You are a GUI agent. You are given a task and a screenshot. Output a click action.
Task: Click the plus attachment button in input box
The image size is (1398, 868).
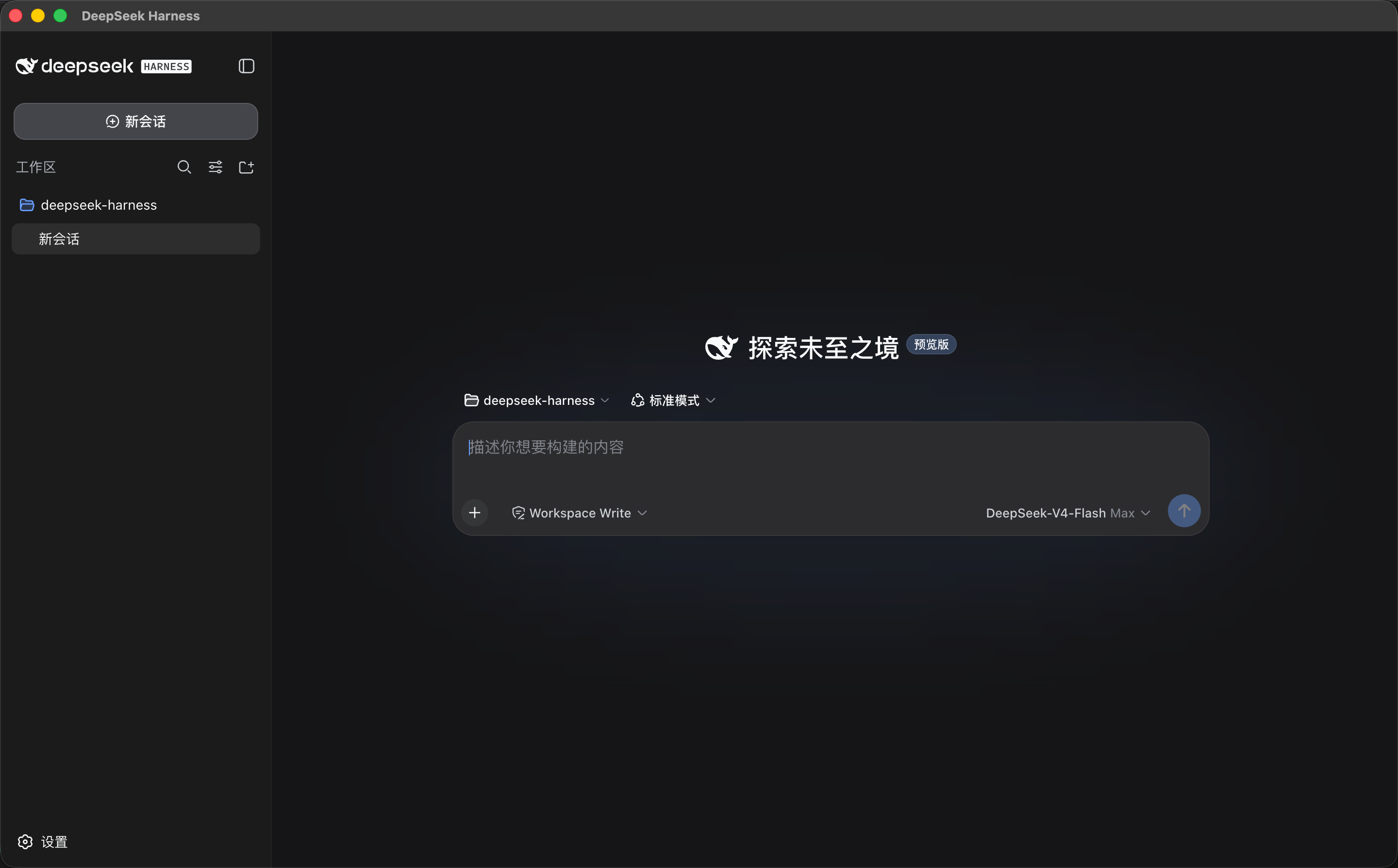click(x=475, y=513)
